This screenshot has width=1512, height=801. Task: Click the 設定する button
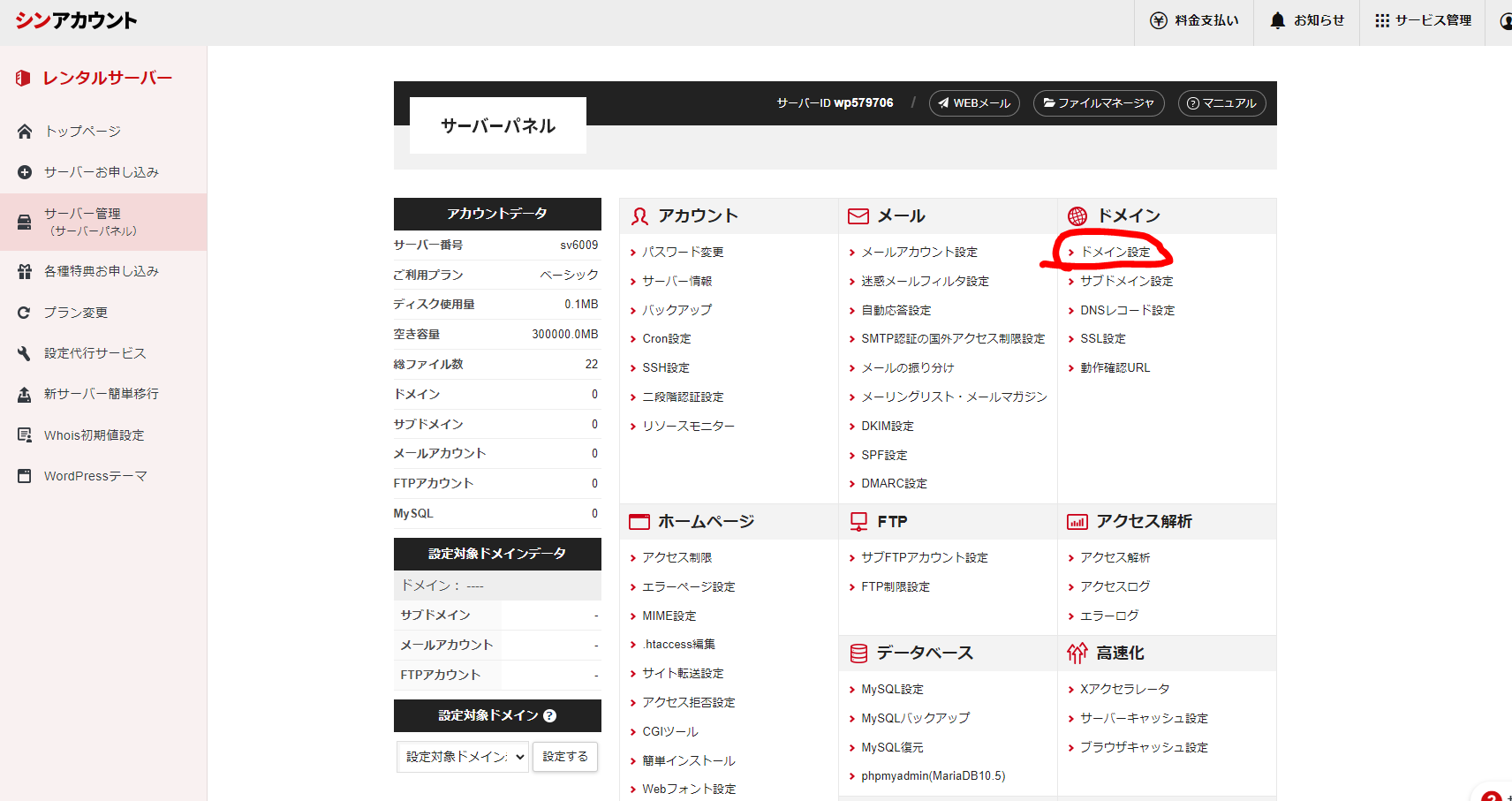tap(565, 757)
